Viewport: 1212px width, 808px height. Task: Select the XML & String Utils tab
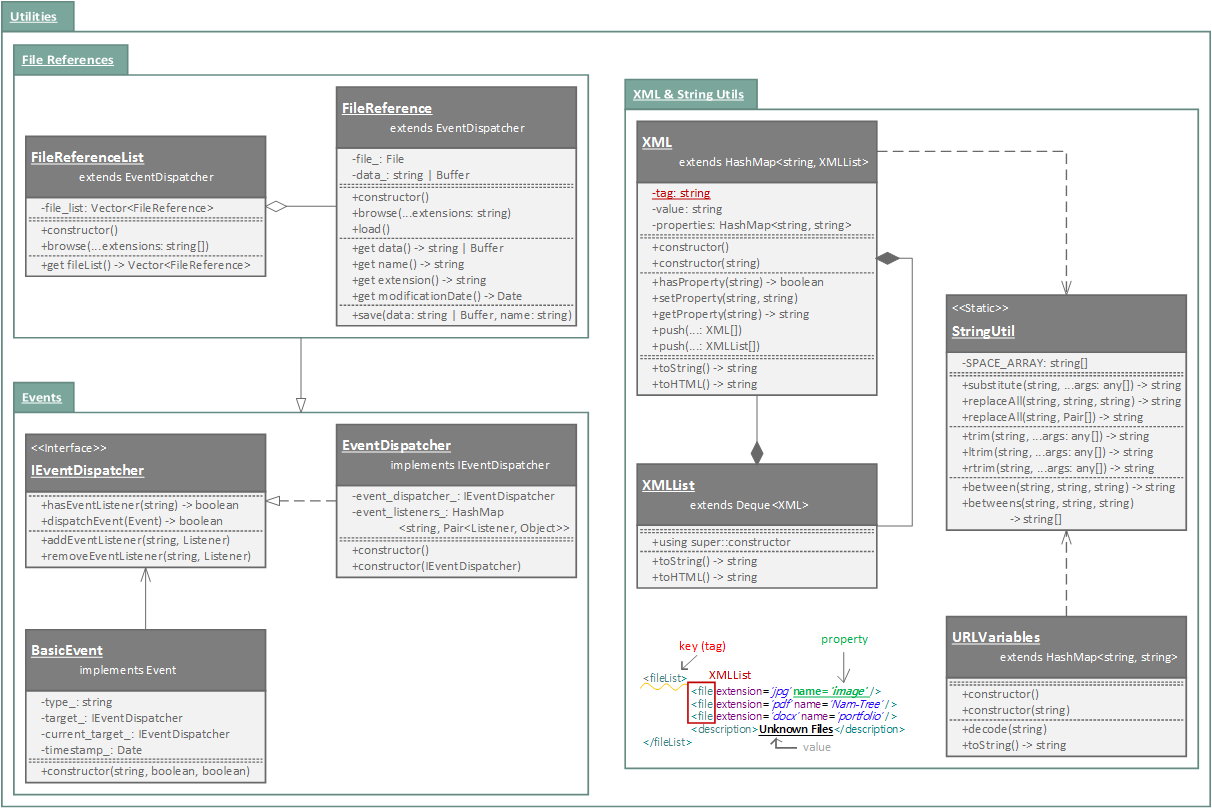pyautogui.click(x=688, y=95)
